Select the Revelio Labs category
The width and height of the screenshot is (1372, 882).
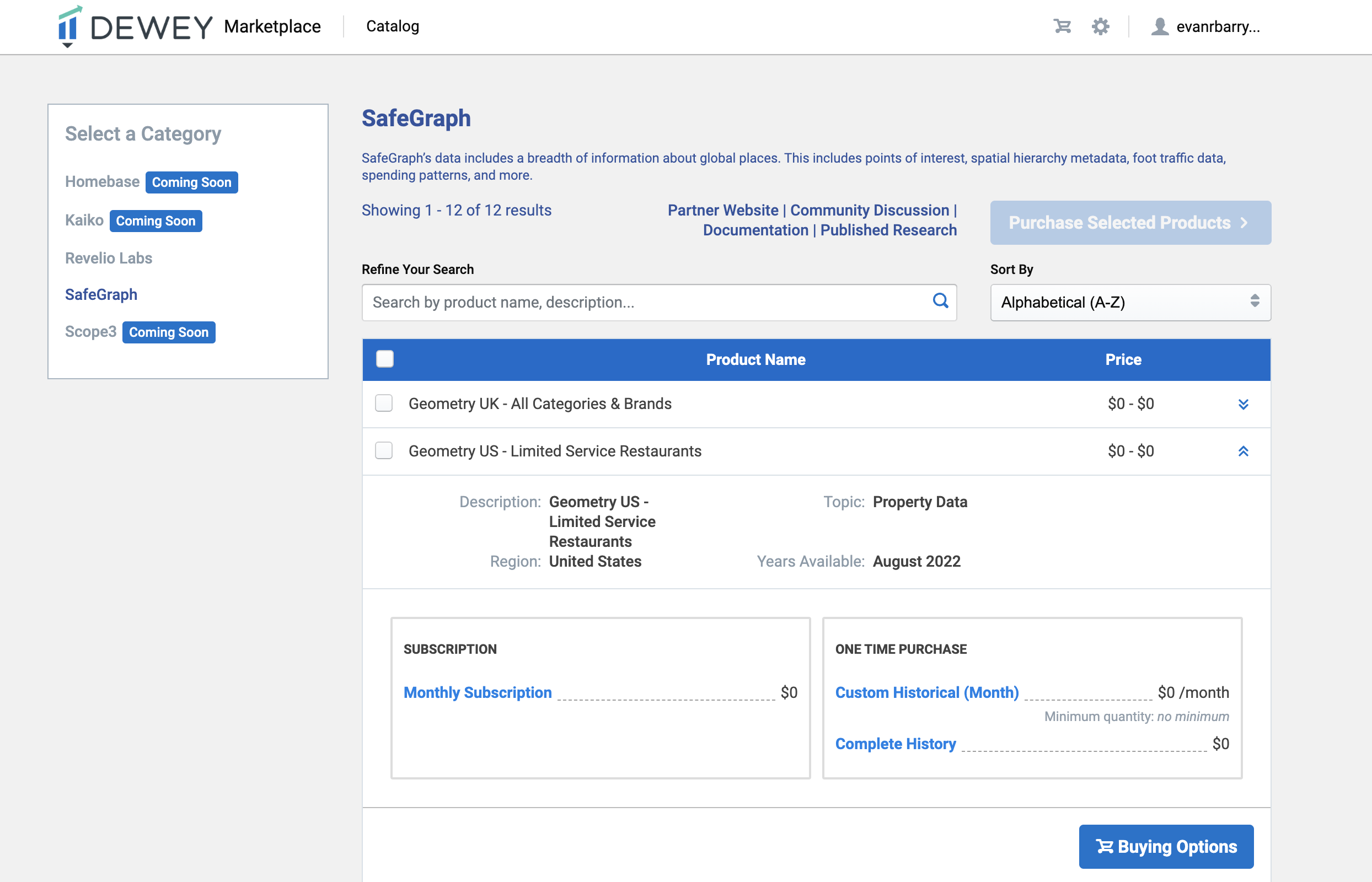(x=108, y=259)
